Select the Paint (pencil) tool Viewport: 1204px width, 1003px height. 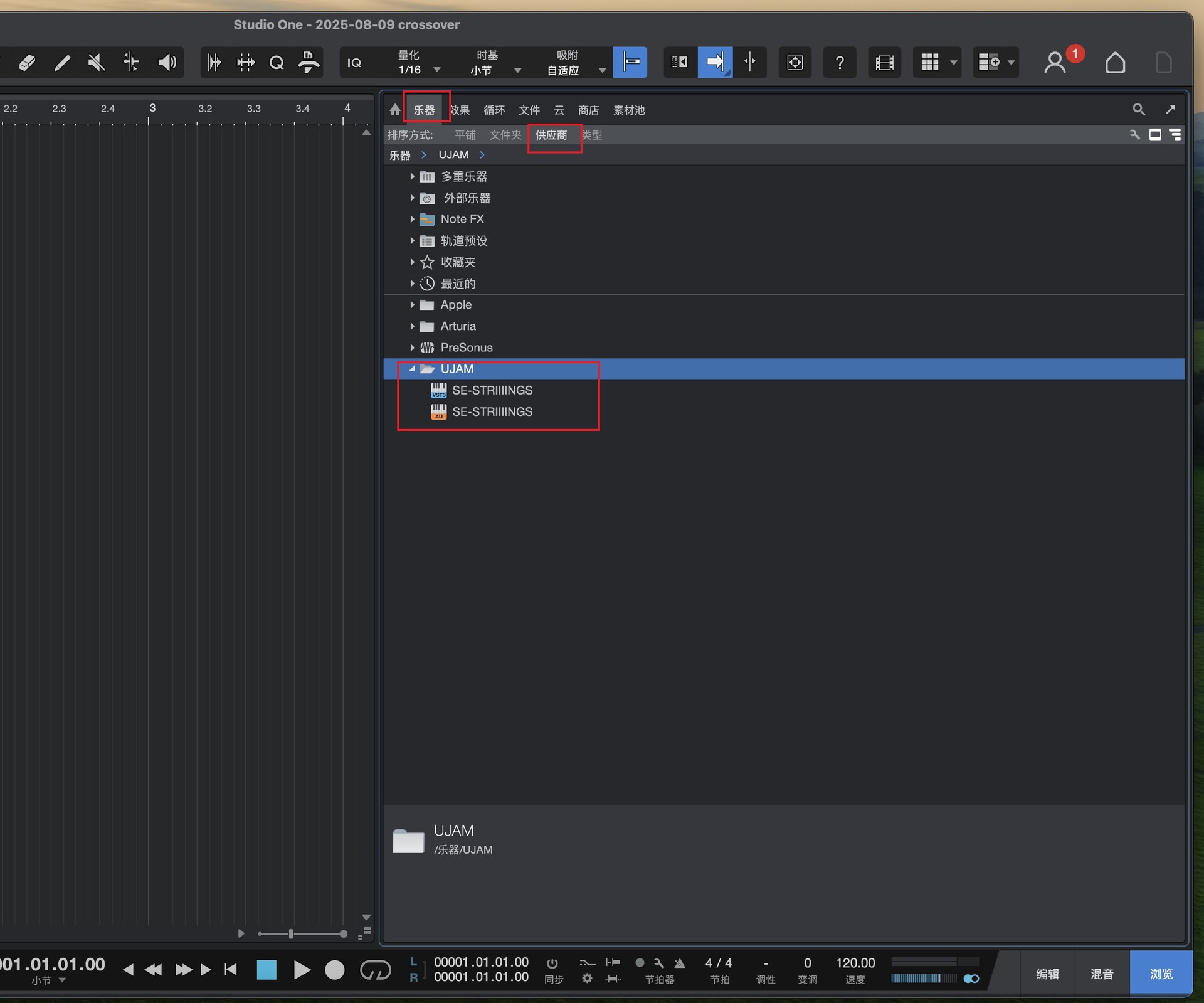[61, 62]
